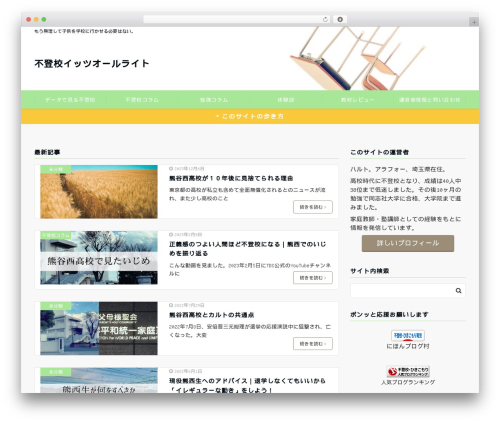Click the 人気ブログランキング text link
The width and height of the screenshot is (500, 423).
pos(408,382)
